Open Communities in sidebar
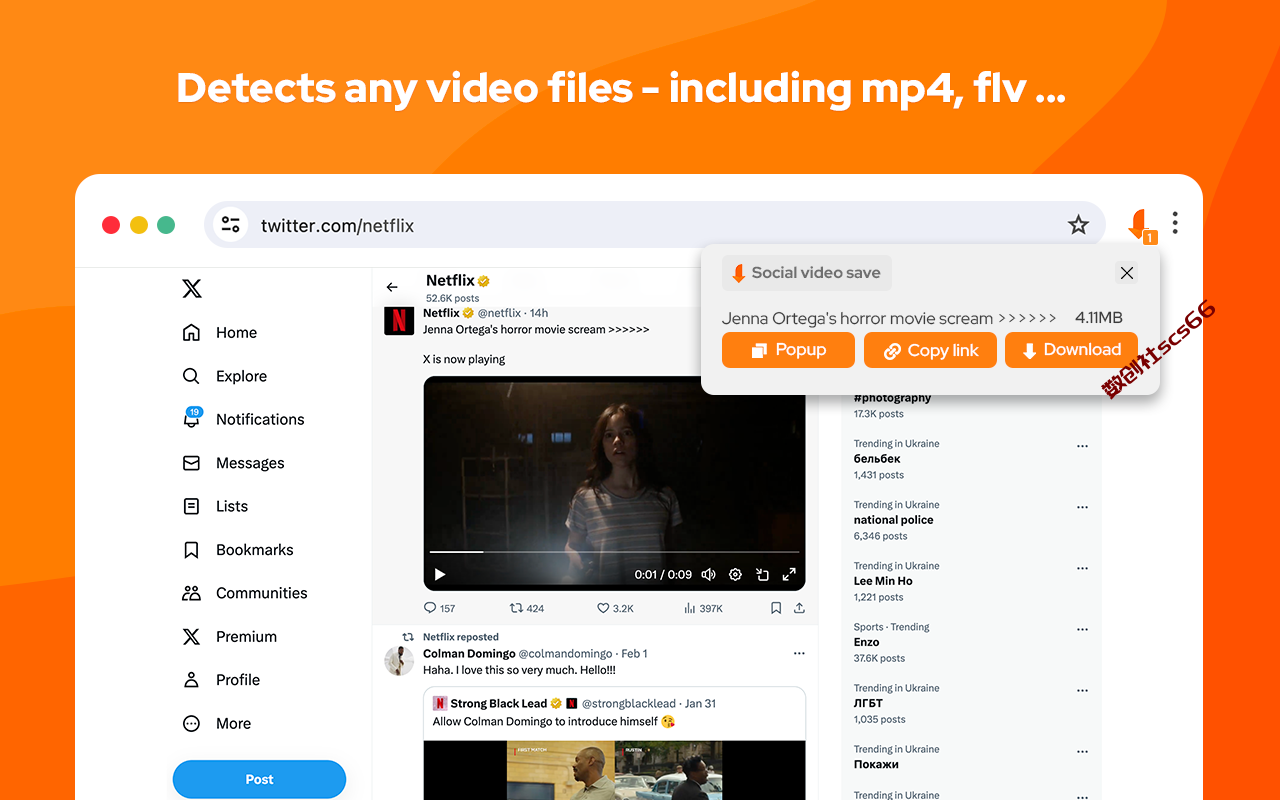This screenshot has width=1280, height=800. pyautogui.click(x=244, y=593)
